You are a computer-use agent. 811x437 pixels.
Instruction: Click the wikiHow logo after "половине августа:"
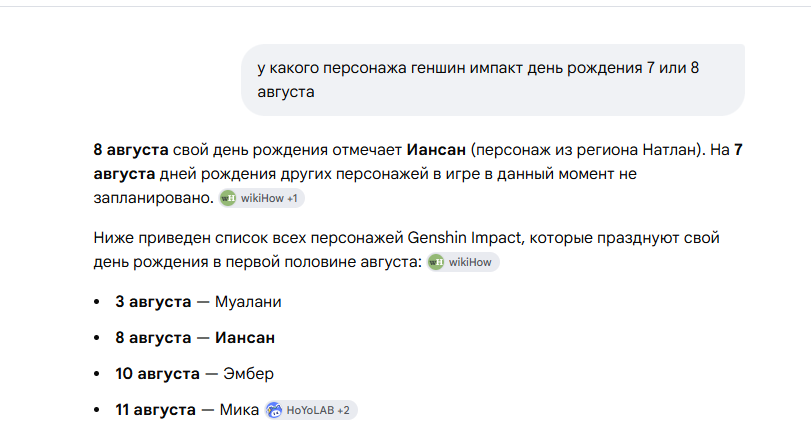point(436,262)
